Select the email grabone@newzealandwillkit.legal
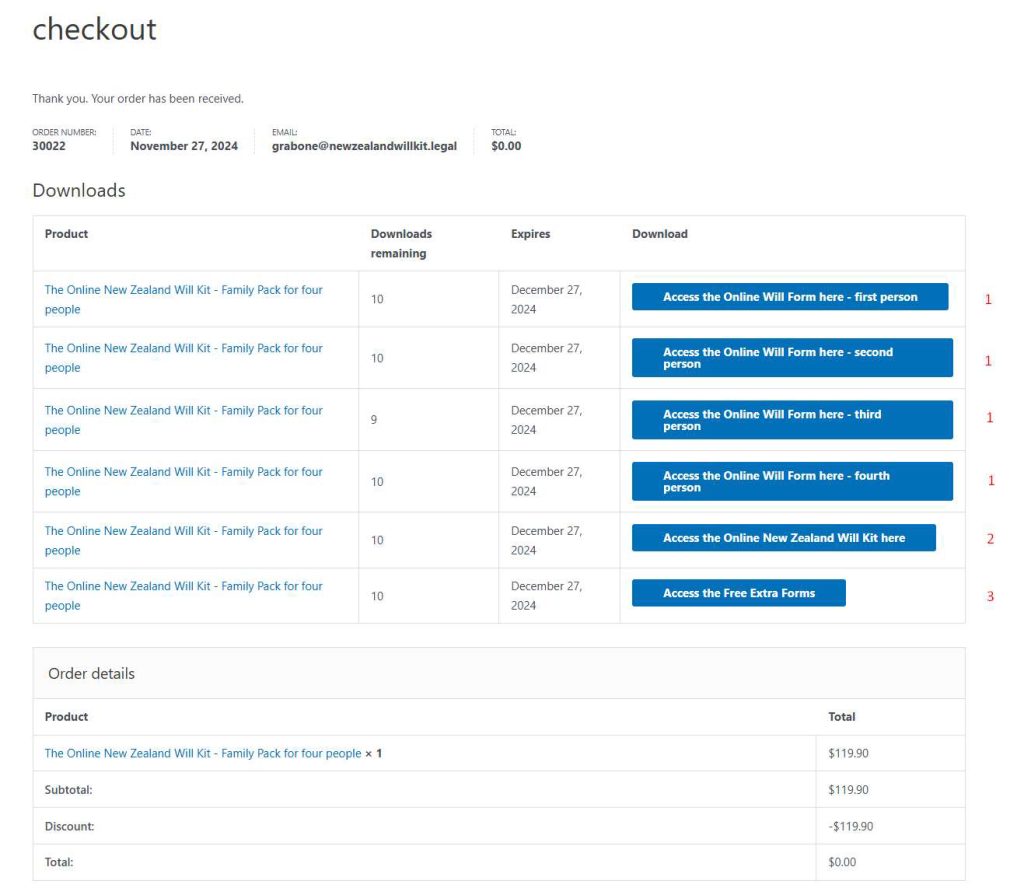This screenshot has width=1024, height=895. 364,146
